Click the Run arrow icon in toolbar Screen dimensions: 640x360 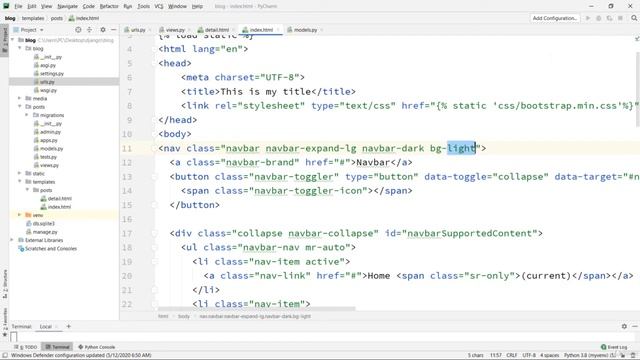(588, 18)
